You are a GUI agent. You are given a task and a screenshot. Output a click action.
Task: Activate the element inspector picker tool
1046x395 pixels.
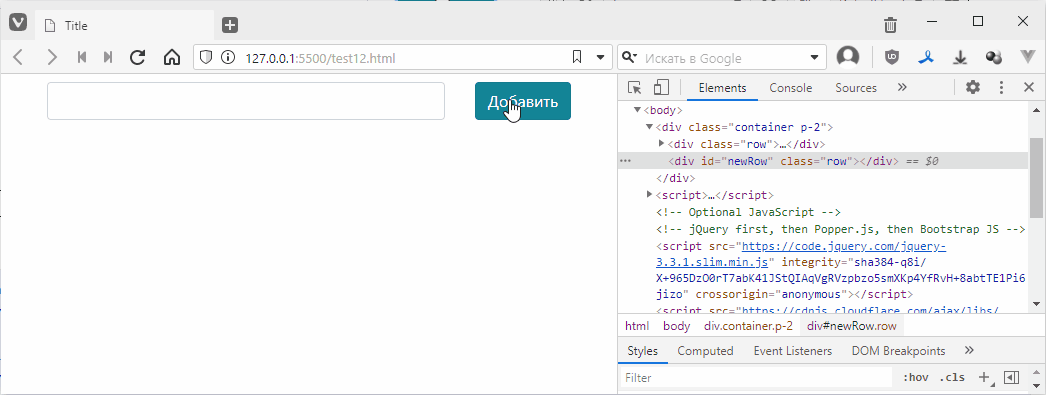click(x=634, y=87)
